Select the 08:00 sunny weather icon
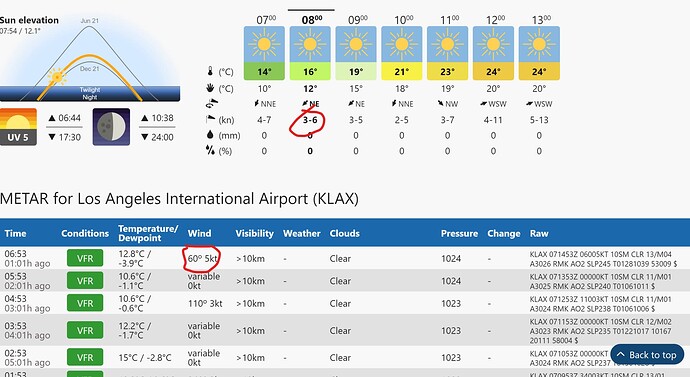The image size is (690, 377). pyautogui.click(x=310, y=44)
